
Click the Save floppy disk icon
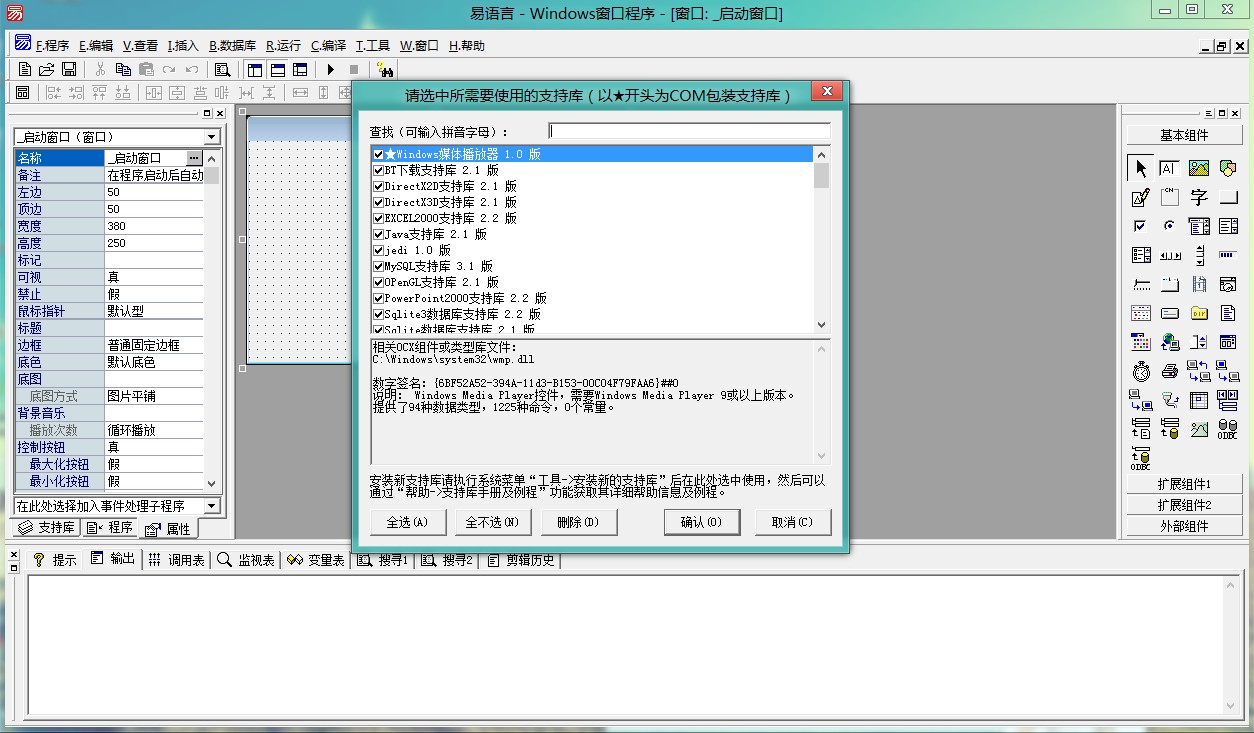[x=69, y=69]
